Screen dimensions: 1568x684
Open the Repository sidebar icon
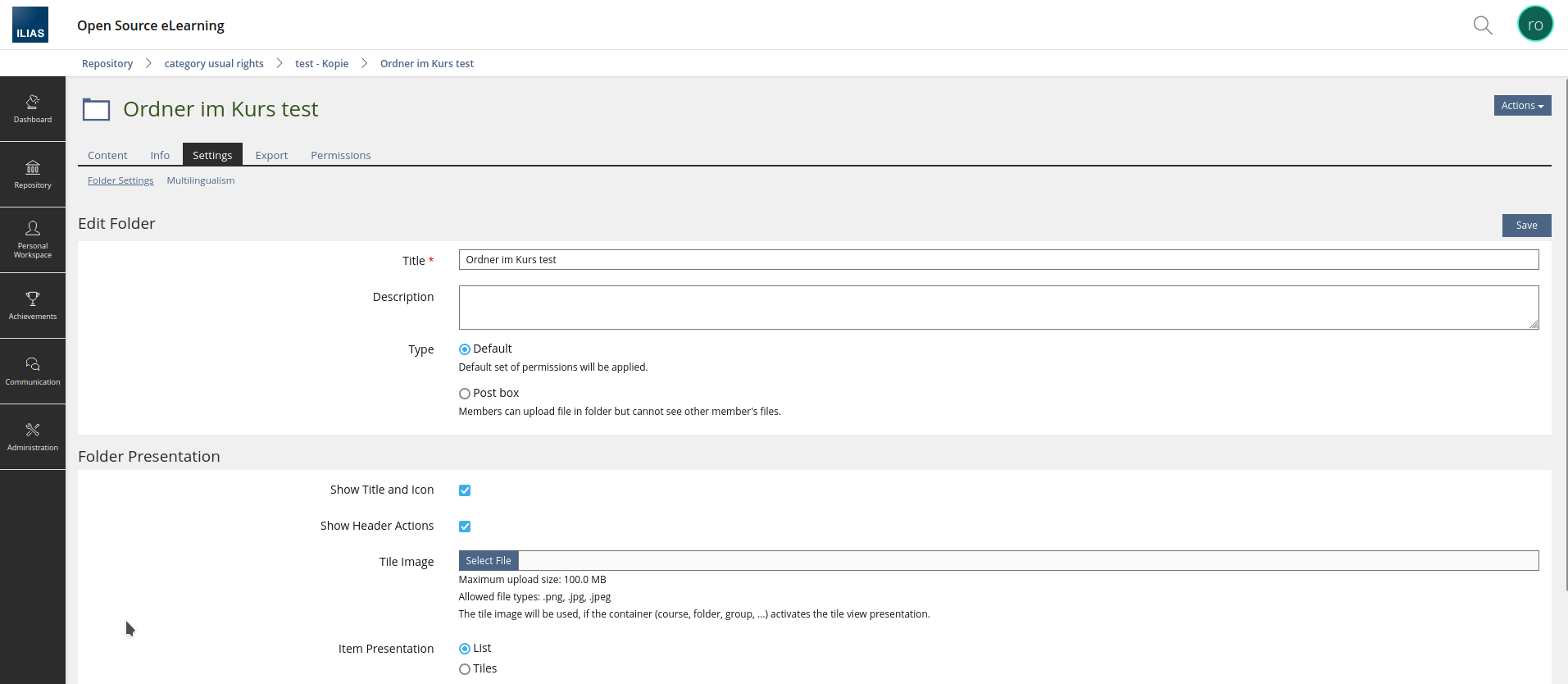click(x=33, y=175)
